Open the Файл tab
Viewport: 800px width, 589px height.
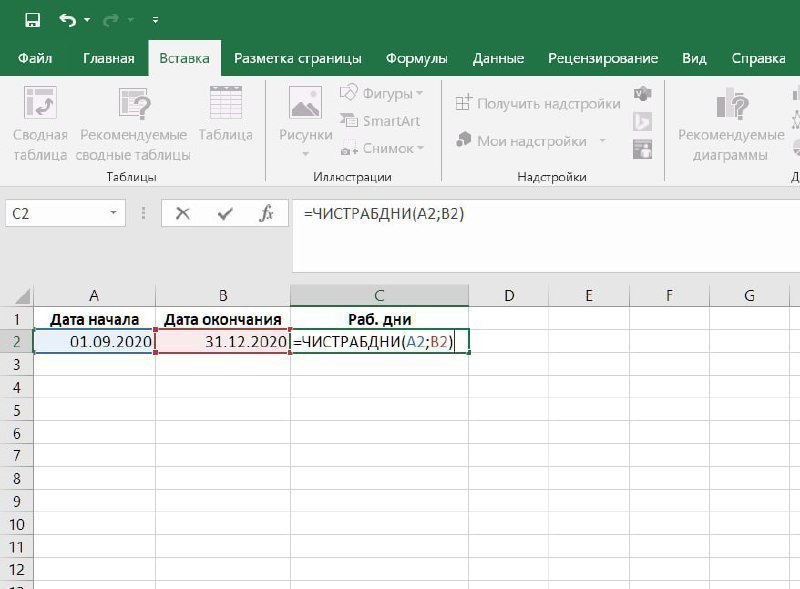point(35,58)
